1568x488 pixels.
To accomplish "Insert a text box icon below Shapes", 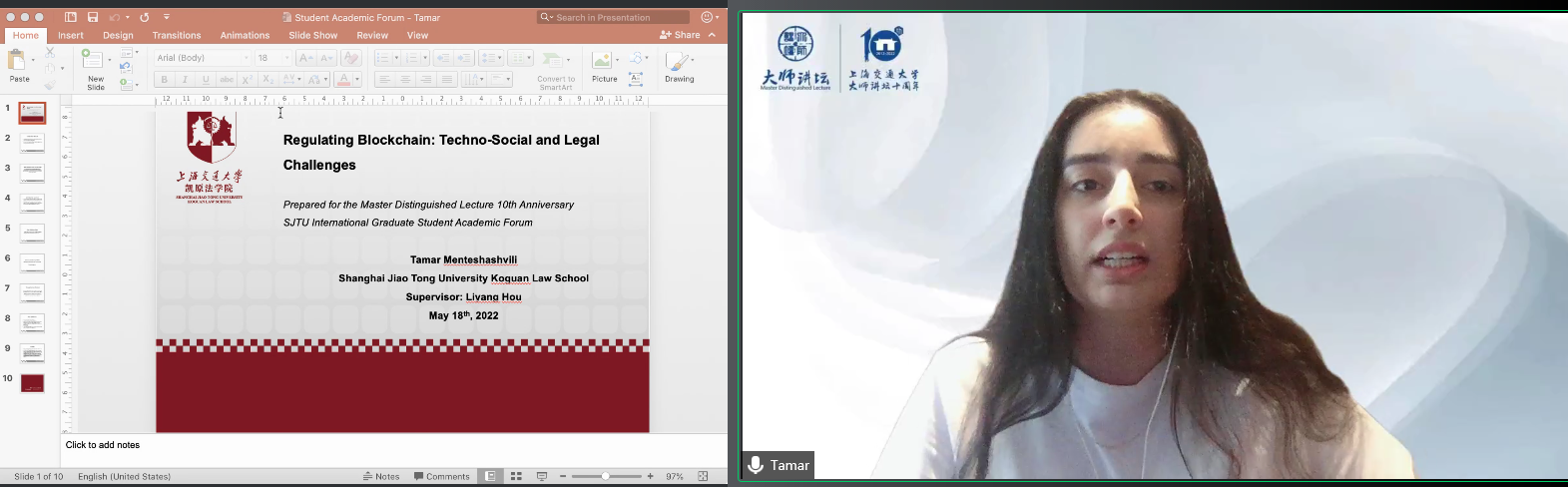I will tap(636, 80).
